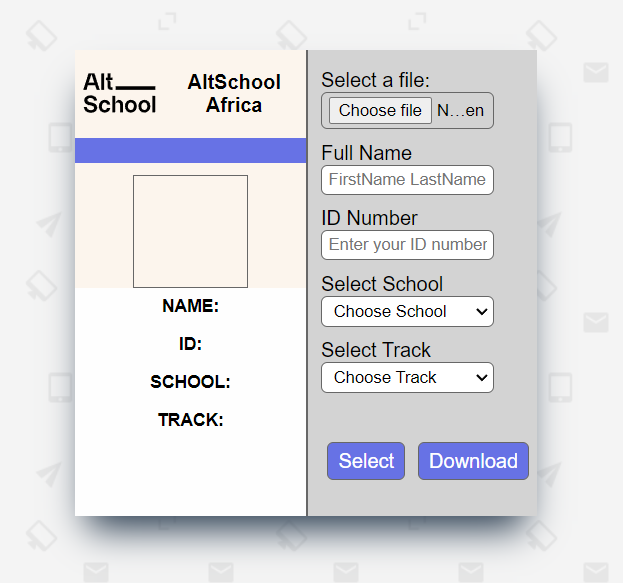The height and width of the screenshot is (583, 623).
Task: Click the 'Select School' label
Action: click(382, 284)
